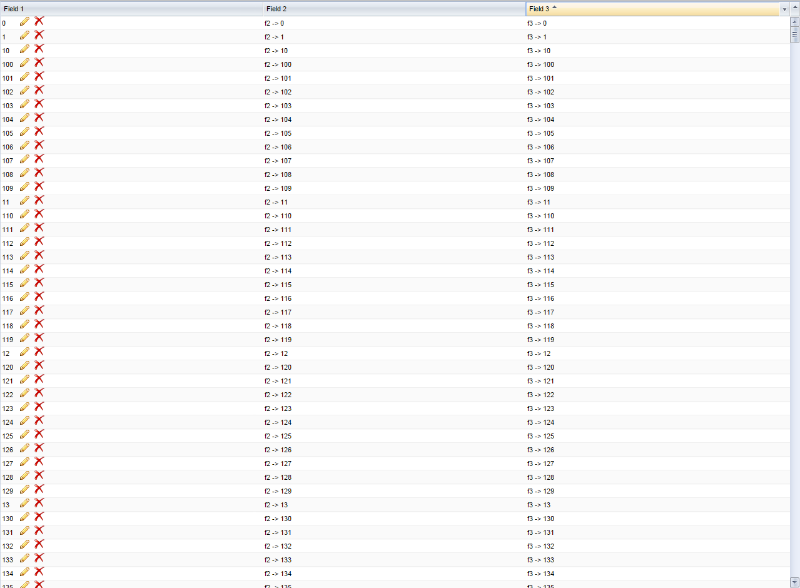This screenshot has width=800, height=588.
Task: Open the Field 3 column header dropdown arrow
Action: click(x=785, y=9)
